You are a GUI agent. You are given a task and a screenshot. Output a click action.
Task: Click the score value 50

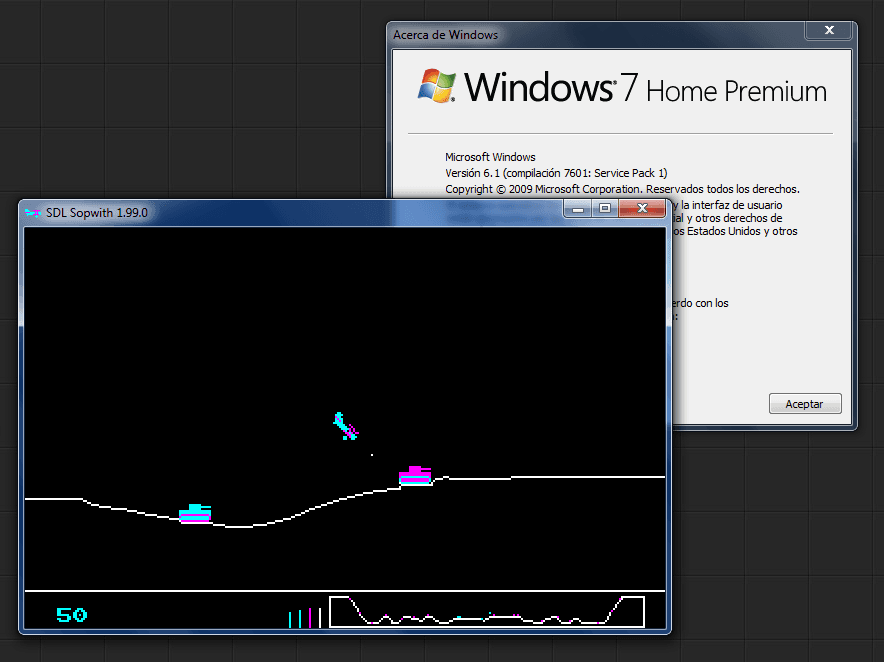72,615
